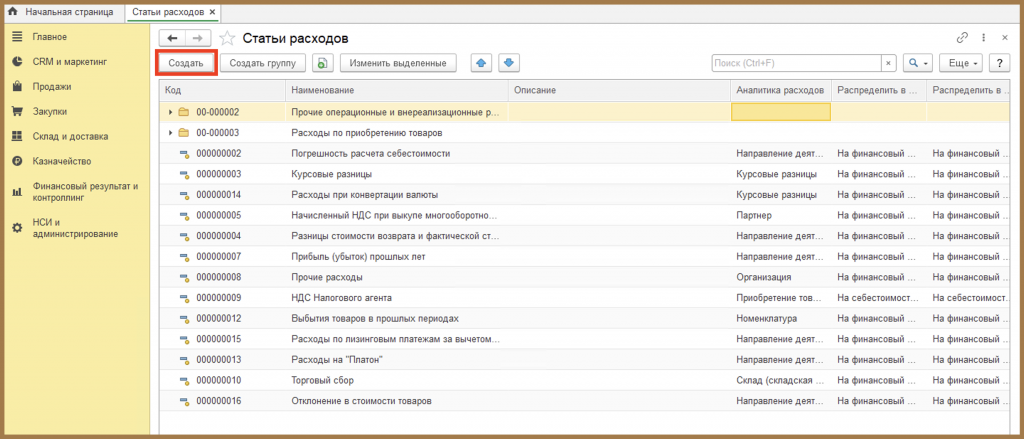Click the Изменить выделенные button

[398, 63]
